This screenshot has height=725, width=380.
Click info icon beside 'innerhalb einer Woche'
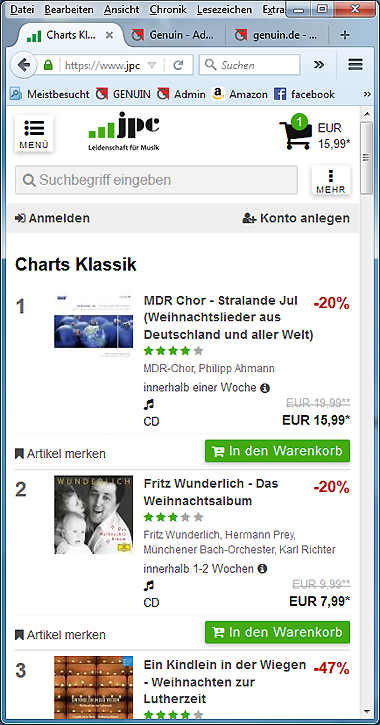click(x=265, y=387)
